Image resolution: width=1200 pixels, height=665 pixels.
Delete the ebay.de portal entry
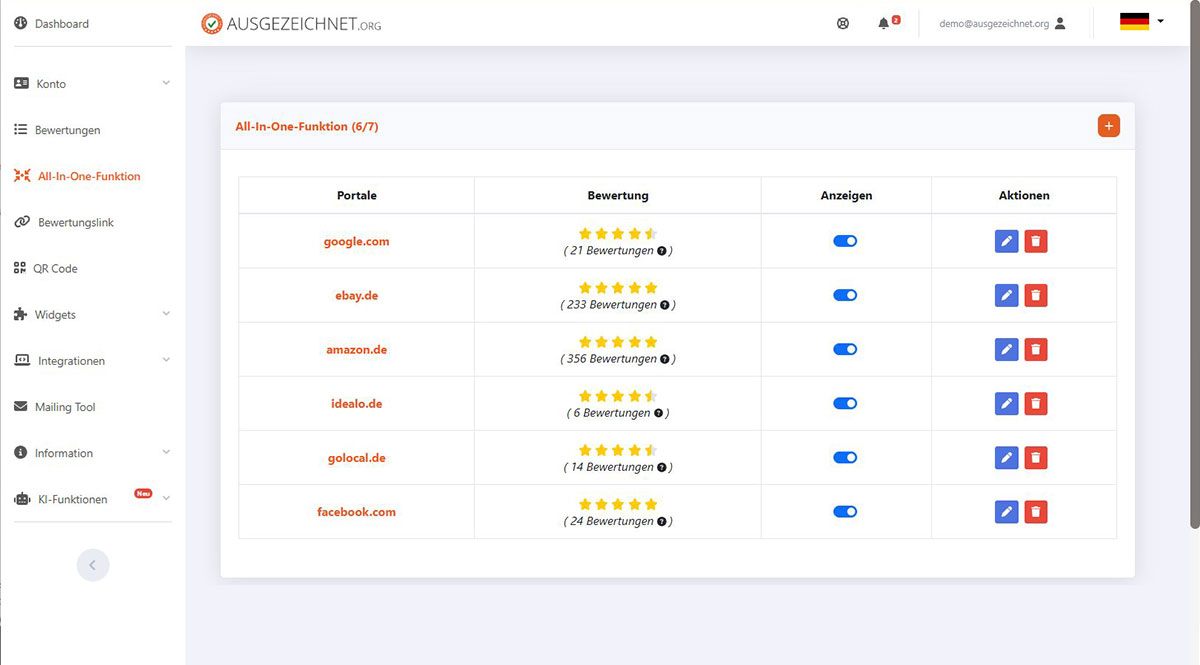tap(1036, 295)
